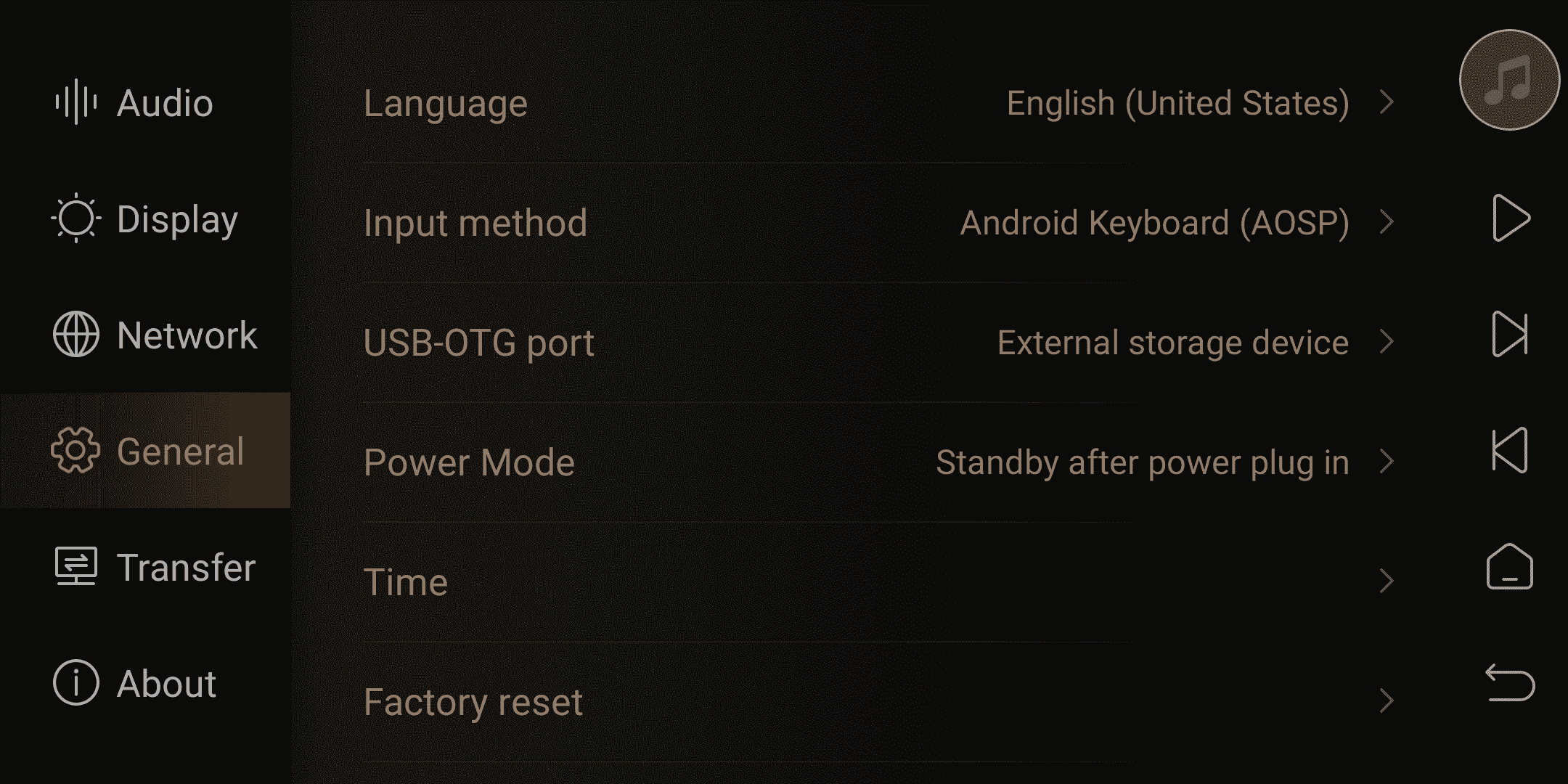Image resolution: width=1568 pixels, height=784 pixels.
Task: Skip to next track icon
Action: 1510,335
